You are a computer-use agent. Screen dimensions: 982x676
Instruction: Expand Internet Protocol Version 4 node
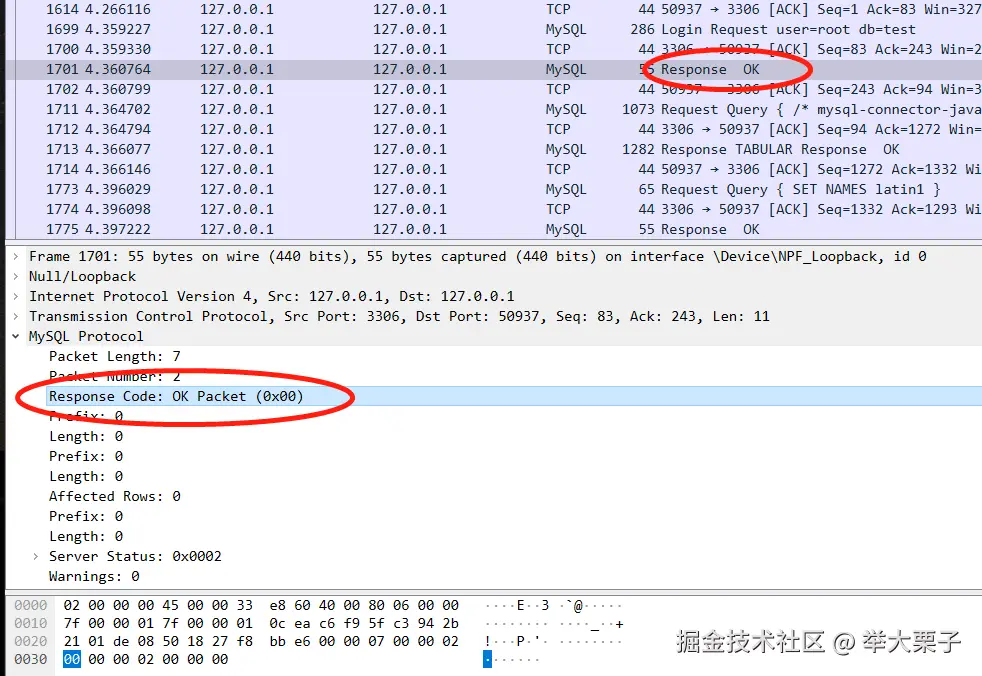click(x=15, y=297)
